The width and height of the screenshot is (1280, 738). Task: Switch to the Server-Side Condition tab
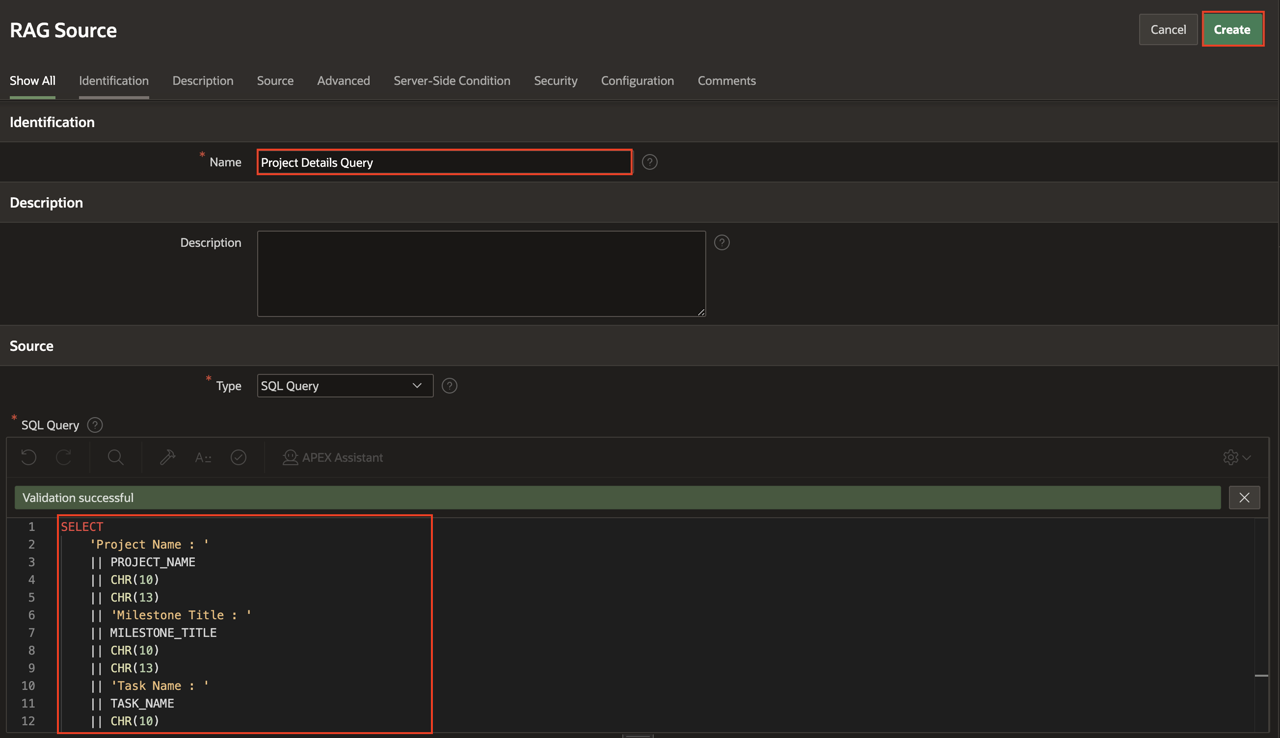452,81
